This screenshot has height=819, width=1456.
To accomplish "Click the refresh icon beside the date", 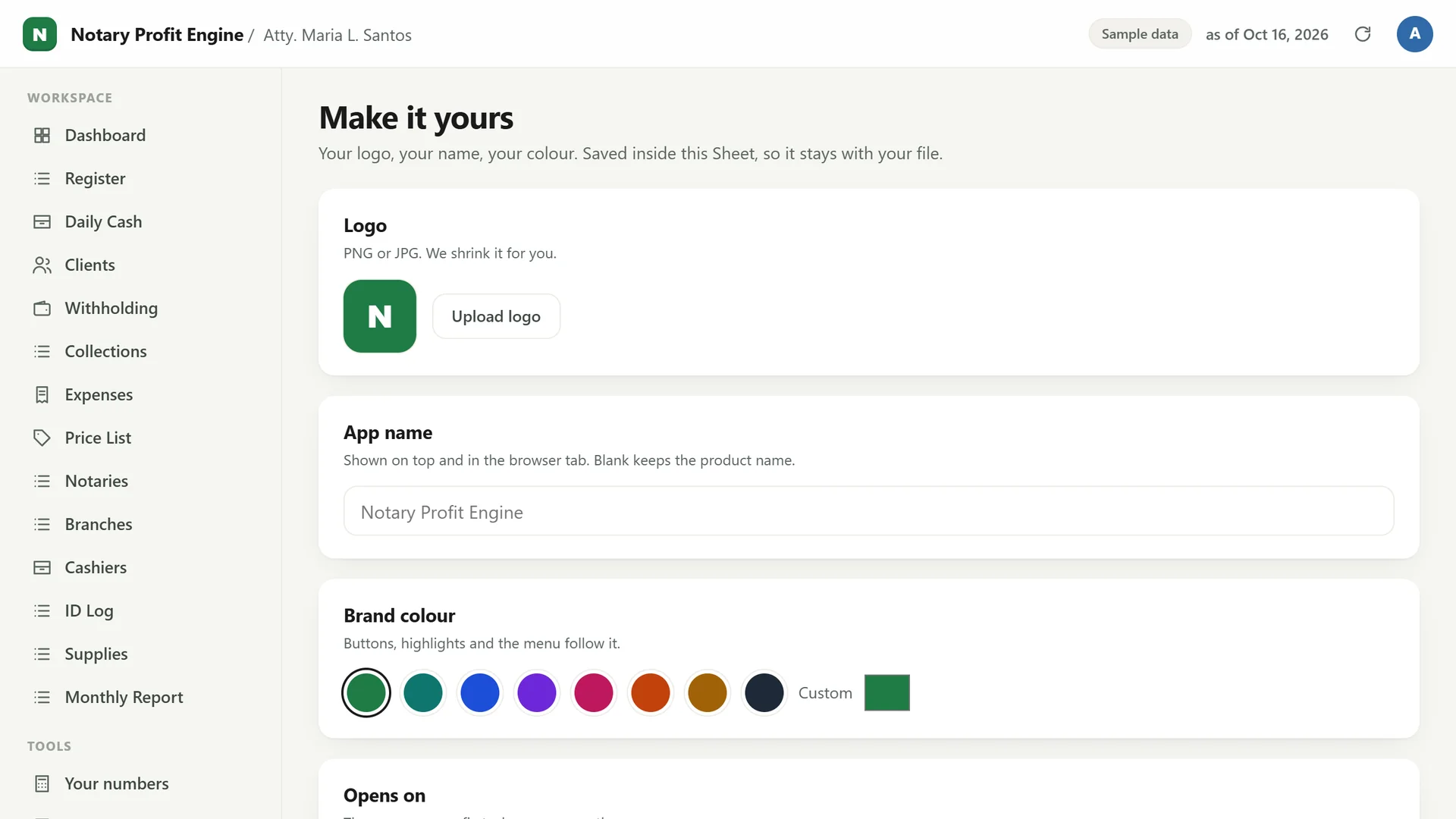I will (x=1363, y=34).
